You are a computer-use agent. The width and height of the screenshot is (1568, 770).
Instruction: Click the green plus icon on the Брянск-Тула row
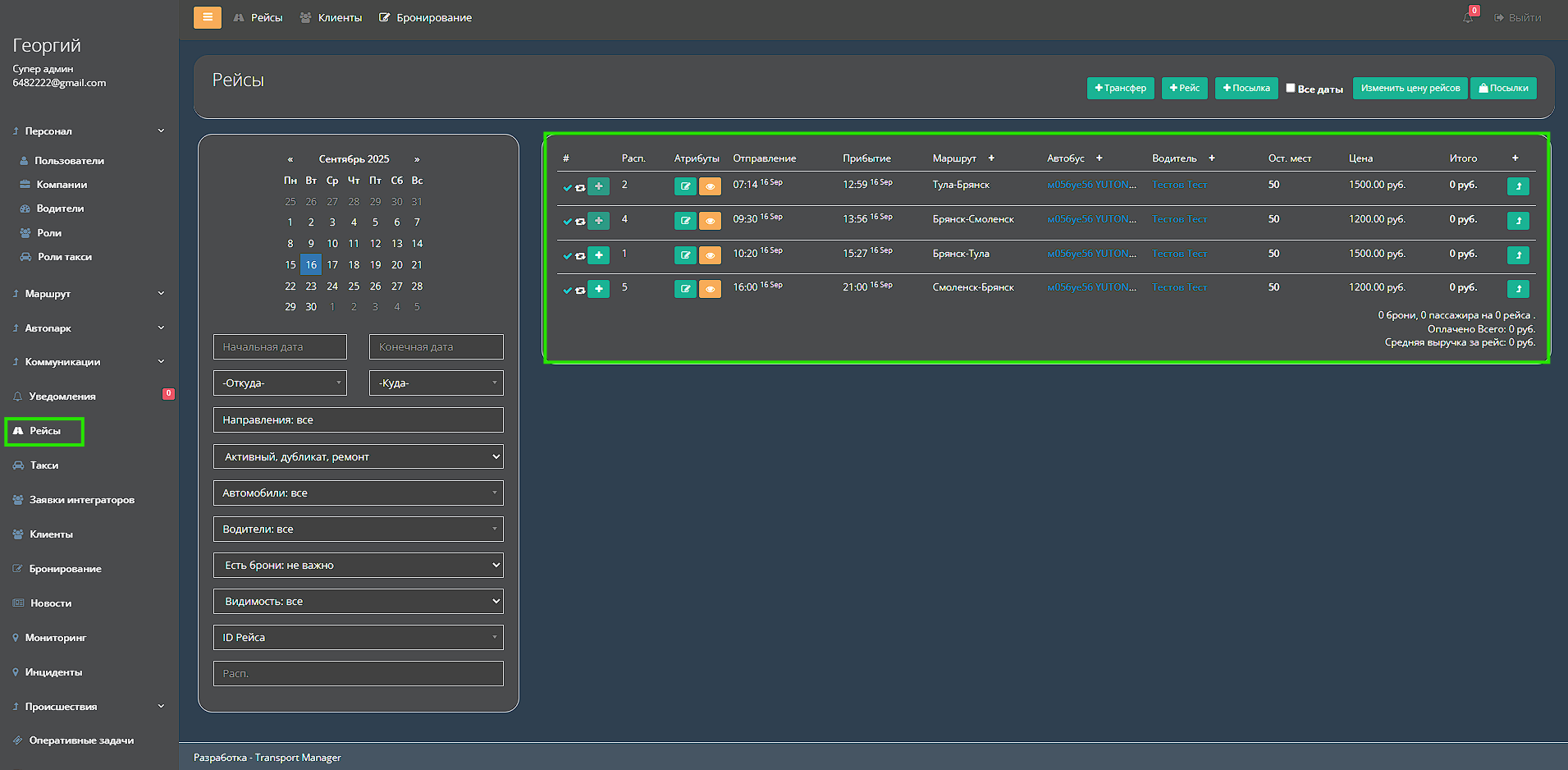tap(599, 255)
